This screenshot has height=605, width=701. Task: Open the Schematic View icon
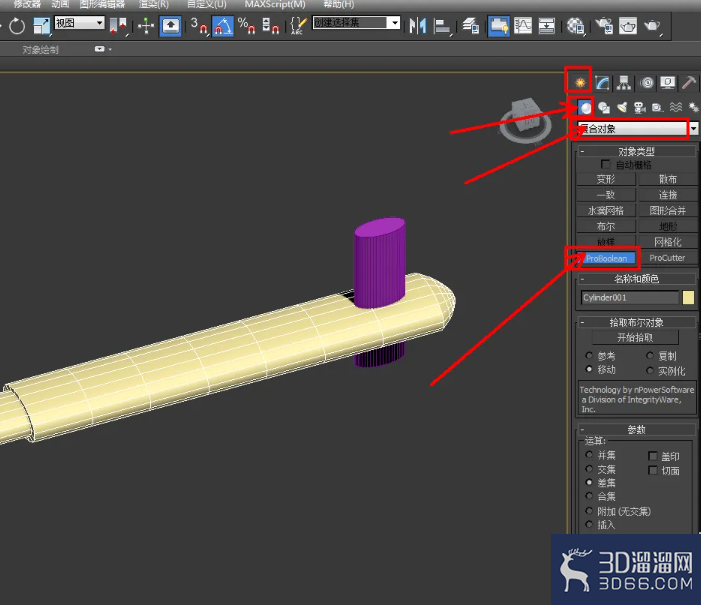(x=546, y=25)
